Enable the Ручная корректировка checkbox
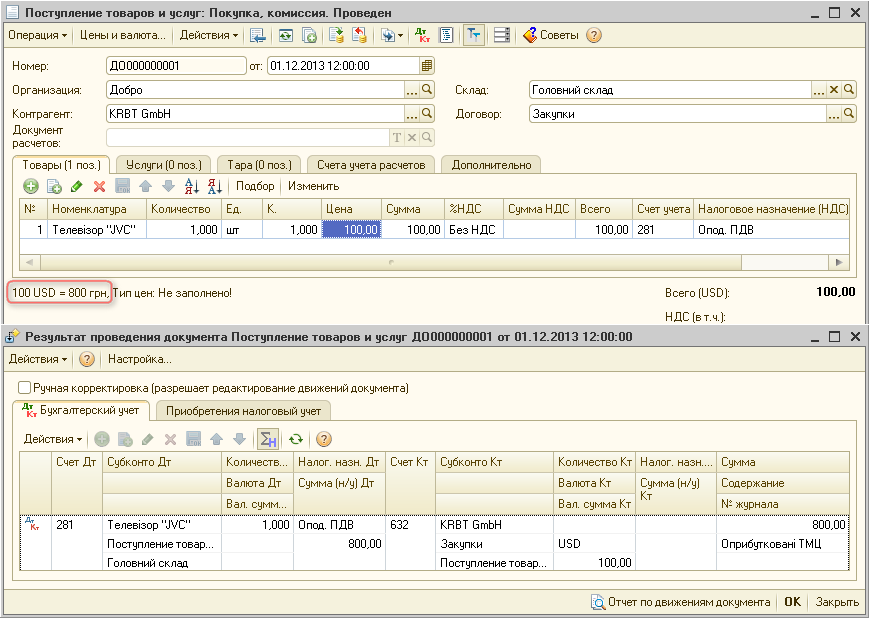This screenshot has height=618, width=869. tap(25, 388)
